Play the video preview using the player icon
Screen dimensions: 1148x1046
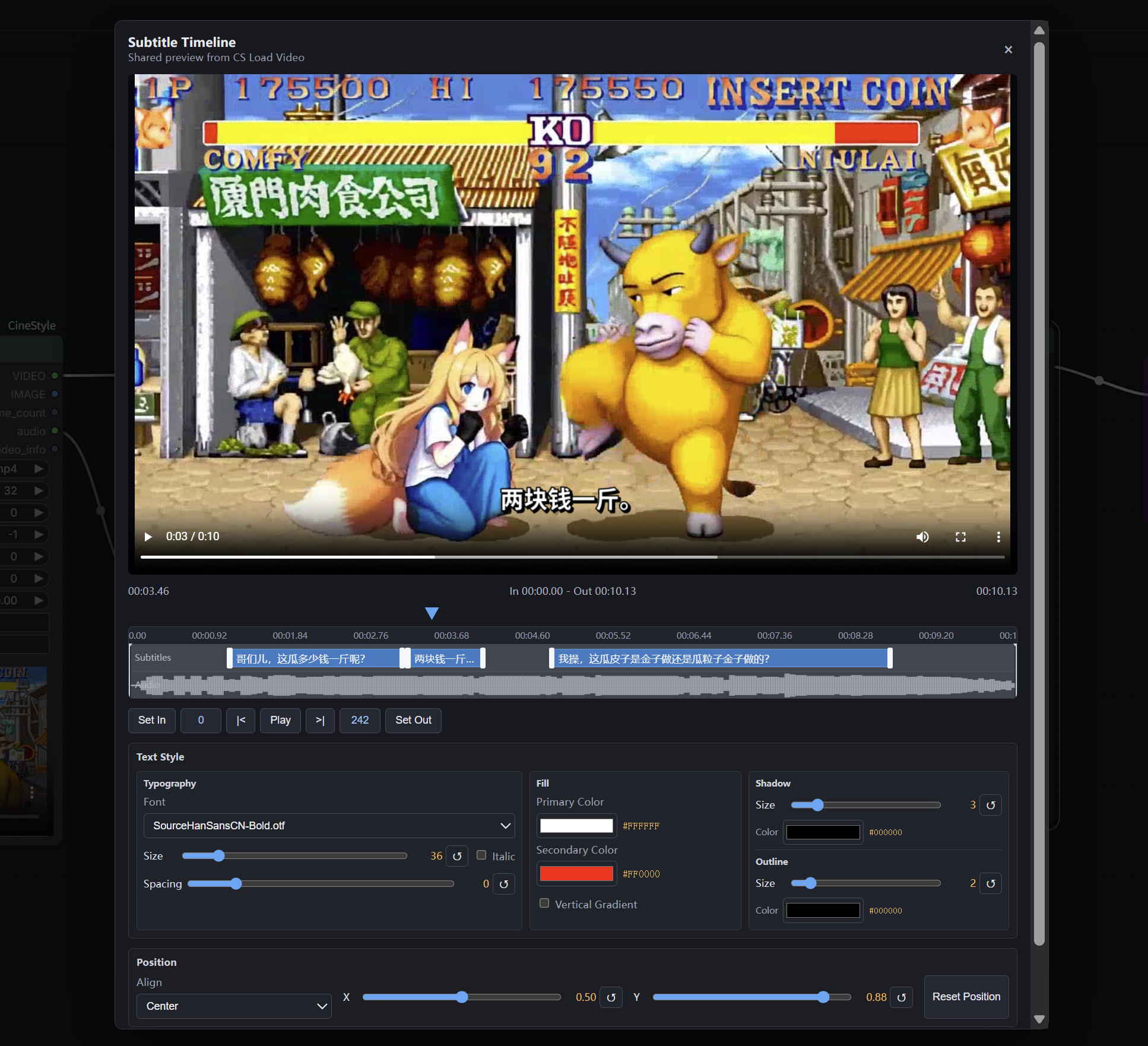point(148,537)
